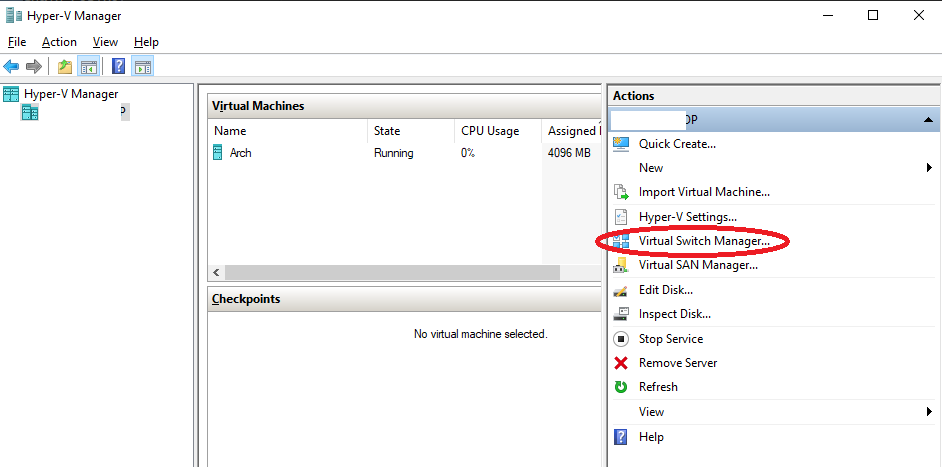This screenshot has width=942, height=467.
Task: Toggle the Show/Hide Console Tree toolbar icon
Action: click(x=89, y=66)
